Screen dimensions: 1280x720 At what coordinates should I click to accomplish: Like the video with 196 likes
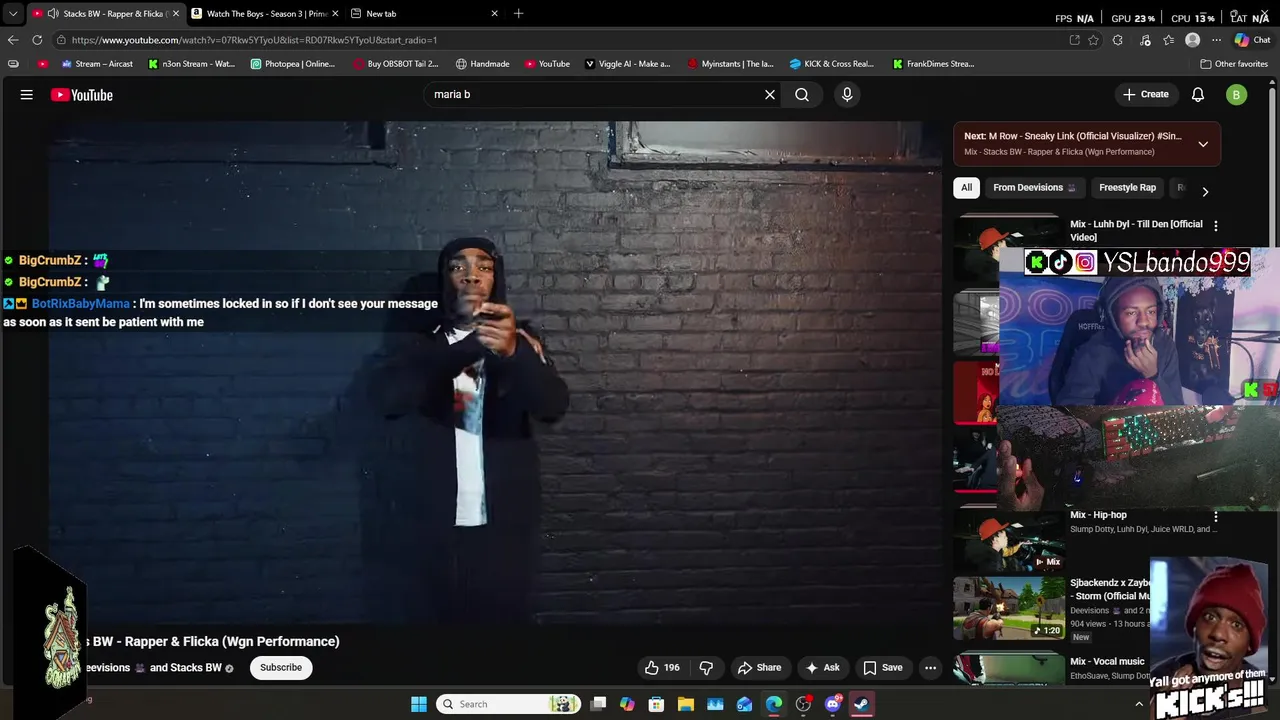[x=662, y=668]
